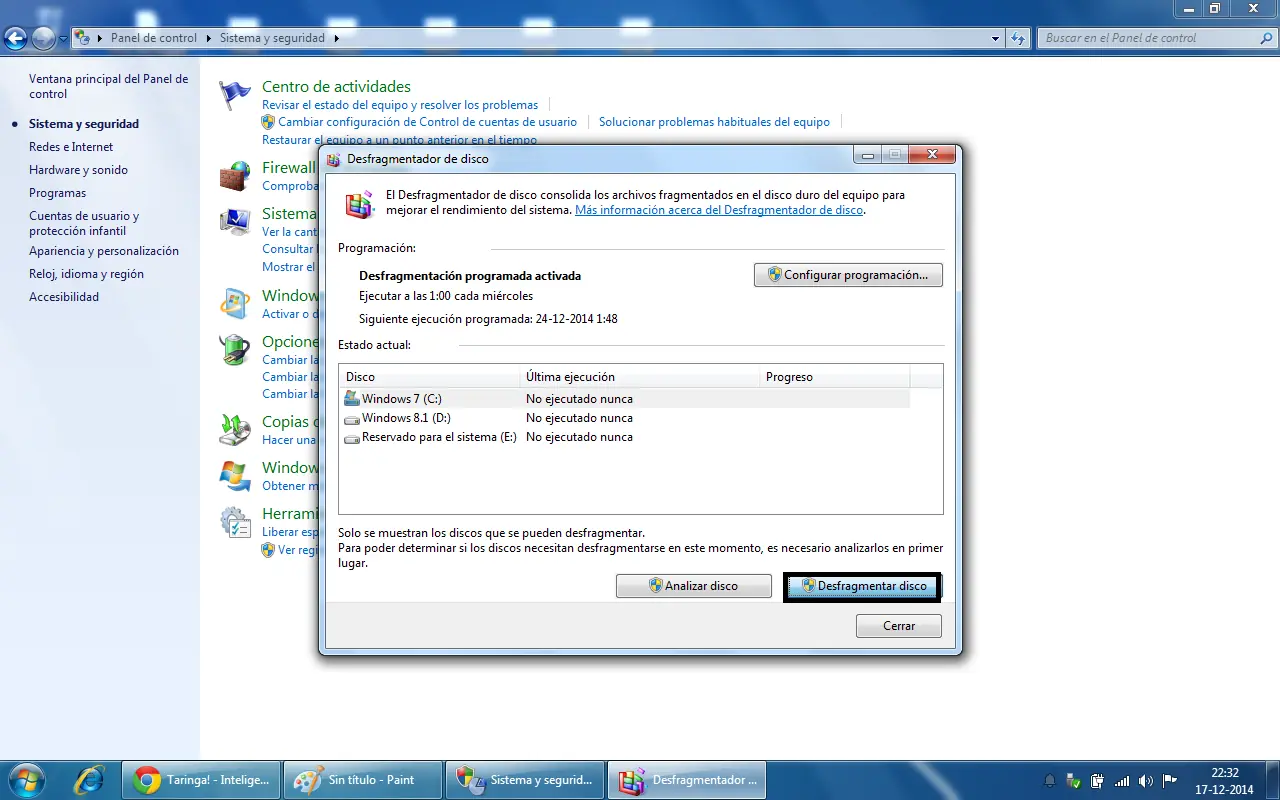This screenshot has height=800, width=1280.
Task: Open Revisar el estado del equipo link
Action: click(x=400, y=105)
